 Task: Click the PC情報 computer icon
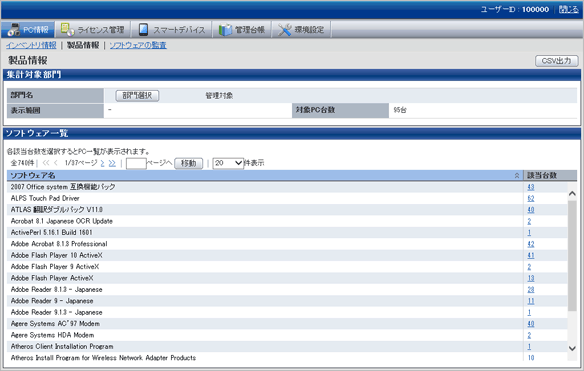pyautogui.click(x=14, y=30)
